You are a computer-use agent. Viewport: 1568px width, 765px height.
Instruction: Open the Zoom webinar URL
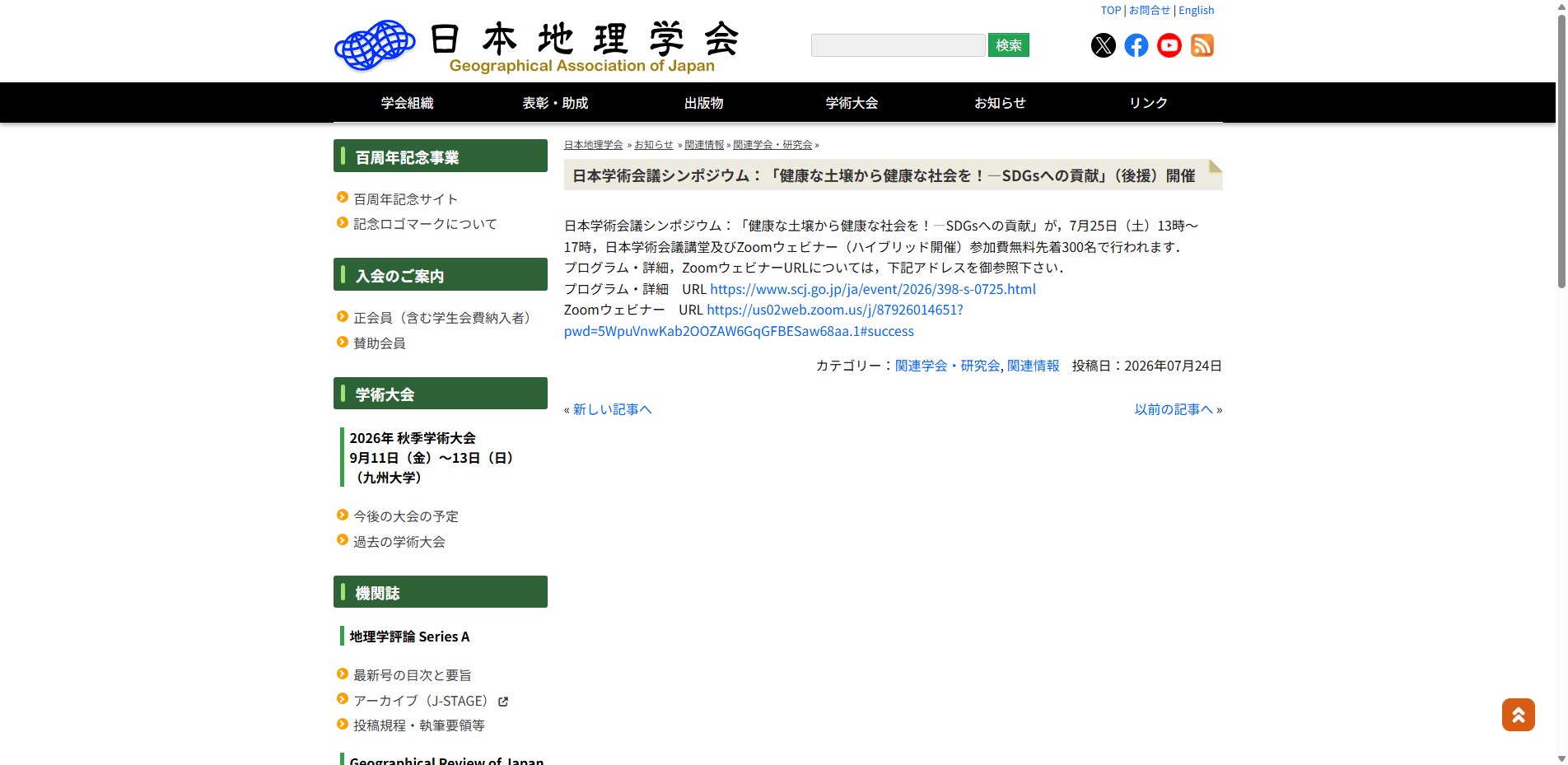click(763, 320)
